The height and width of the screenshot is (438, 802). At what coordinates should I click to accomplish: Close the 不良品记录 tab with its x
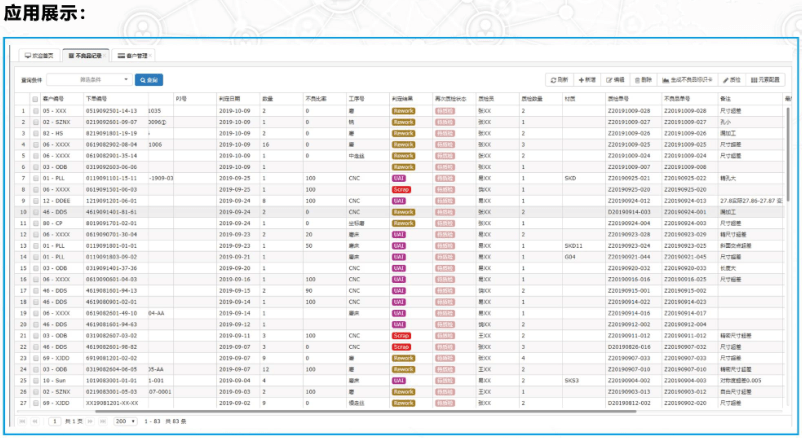click(x=104, y=55)
